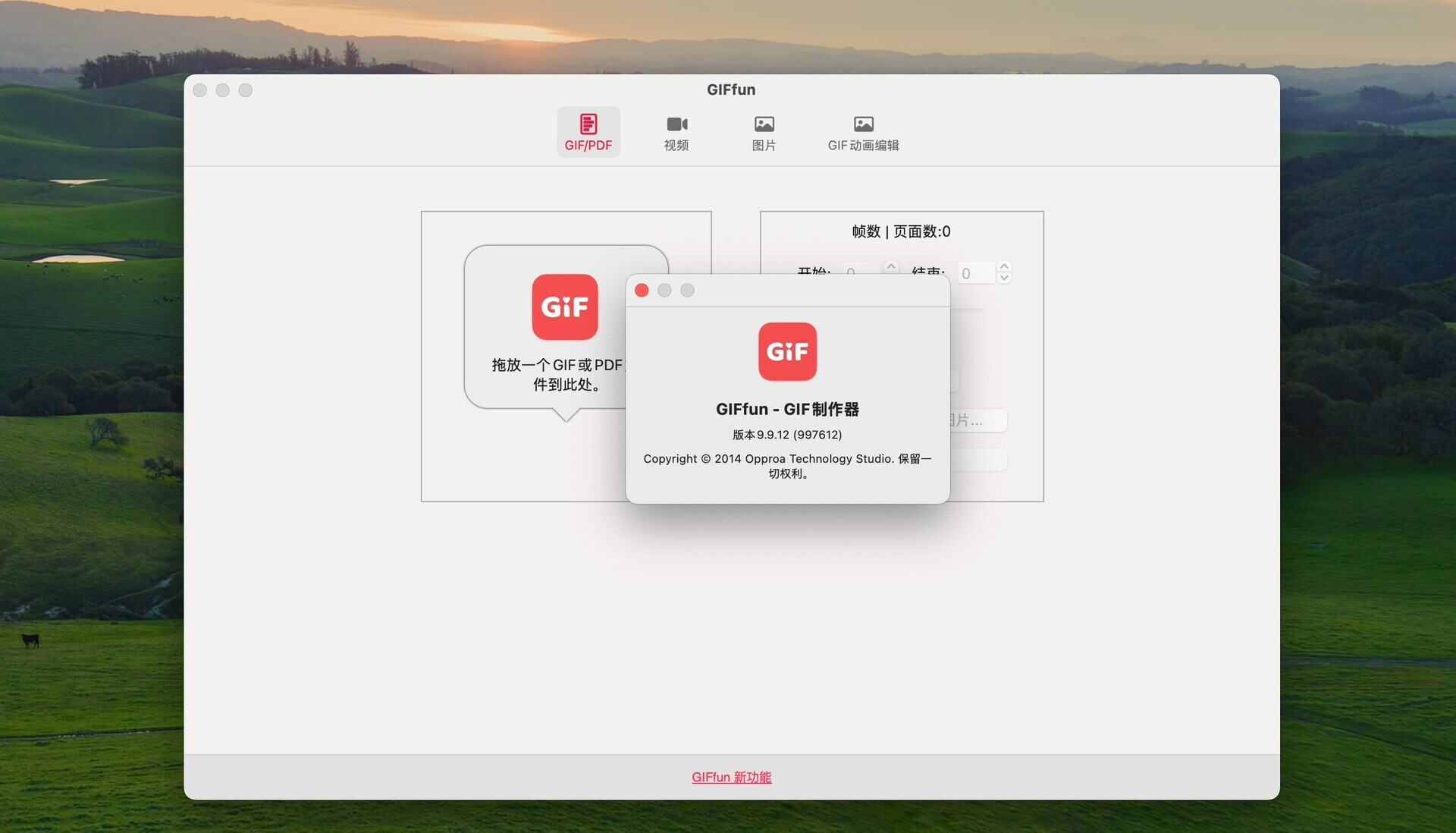Select the GIF/PDF tab
The width and height of the screenshot is (1456, 833).
[x=588, y=132]
